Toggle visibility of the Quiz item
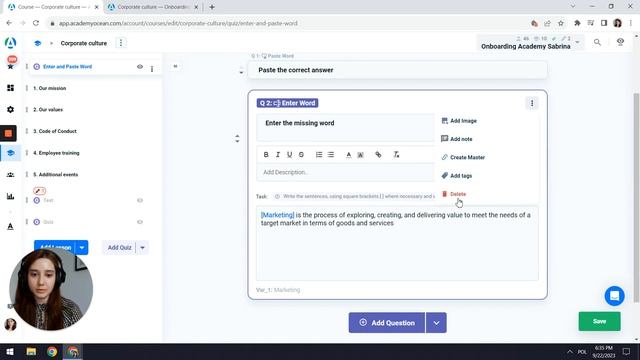 point(140,222)
